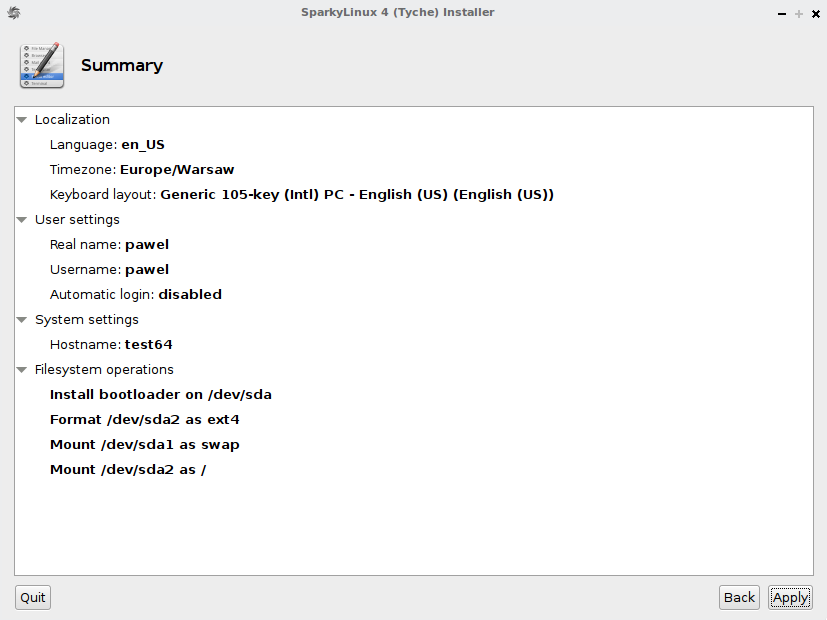Quit the installer
827x620 pixels.
point(33,597)
